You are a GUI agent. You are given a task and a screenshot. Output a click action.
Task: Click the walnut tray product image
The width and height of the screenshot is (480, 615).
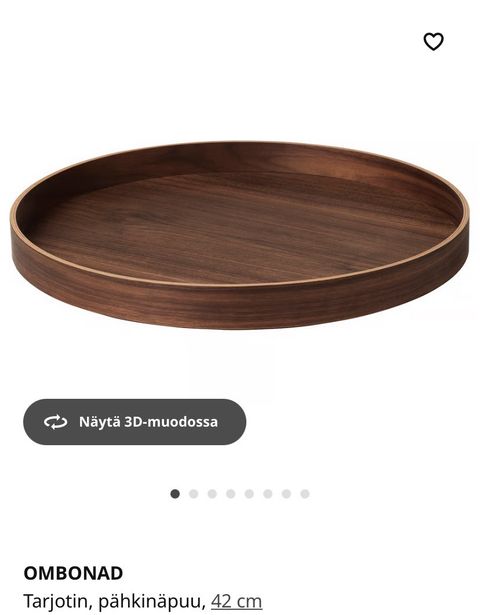click(240, 235)
